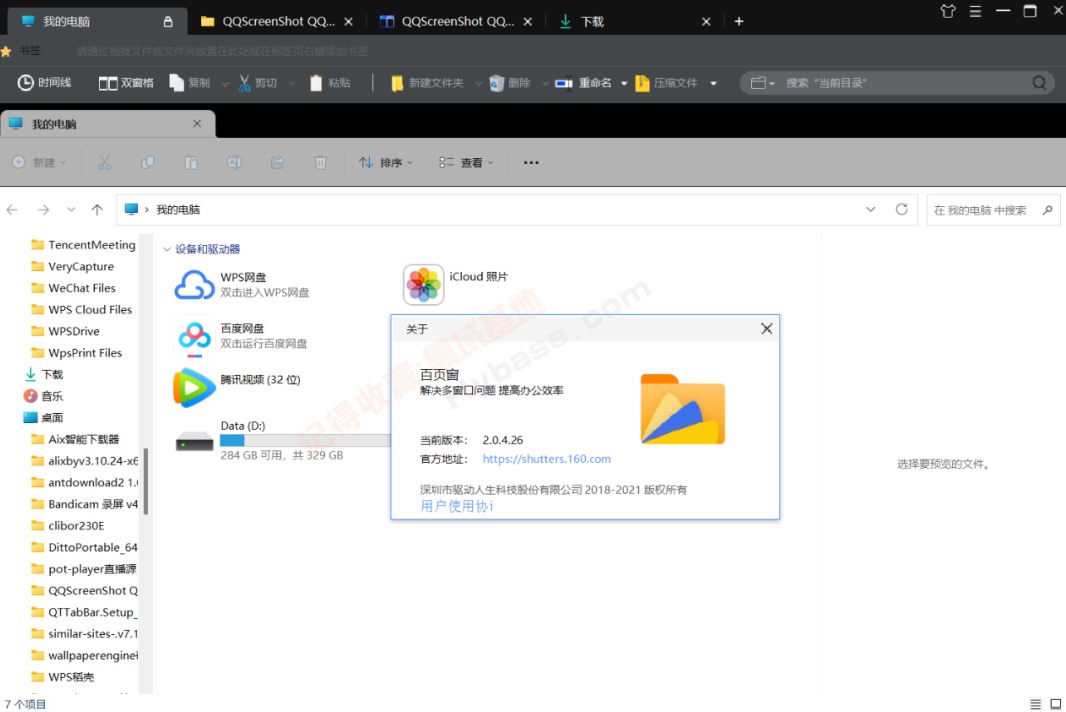
Task: Click the explorer cut scissors icon
Action: (104, 163)
